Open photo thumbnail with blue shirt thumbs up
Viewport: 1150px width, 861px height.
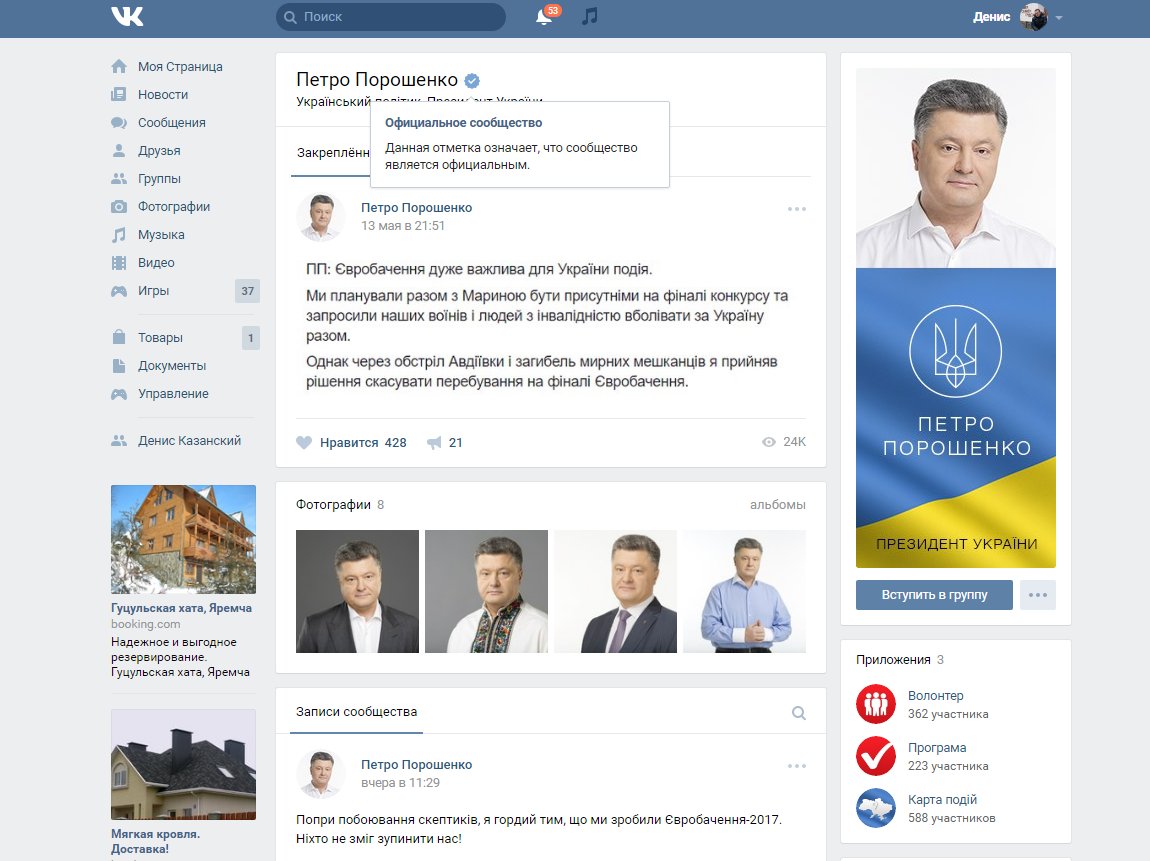[x=744, y=591]
